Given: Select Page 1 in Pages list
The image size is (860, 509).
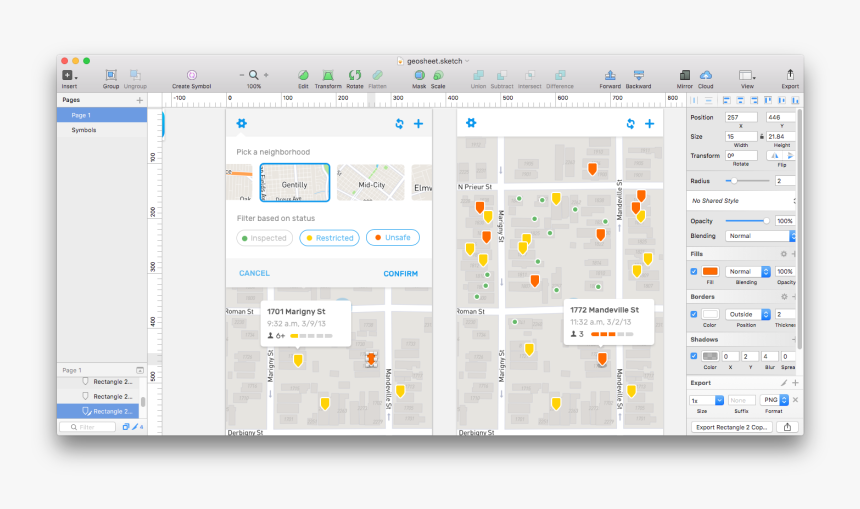Looking at the screenshot, I should 81,115.
